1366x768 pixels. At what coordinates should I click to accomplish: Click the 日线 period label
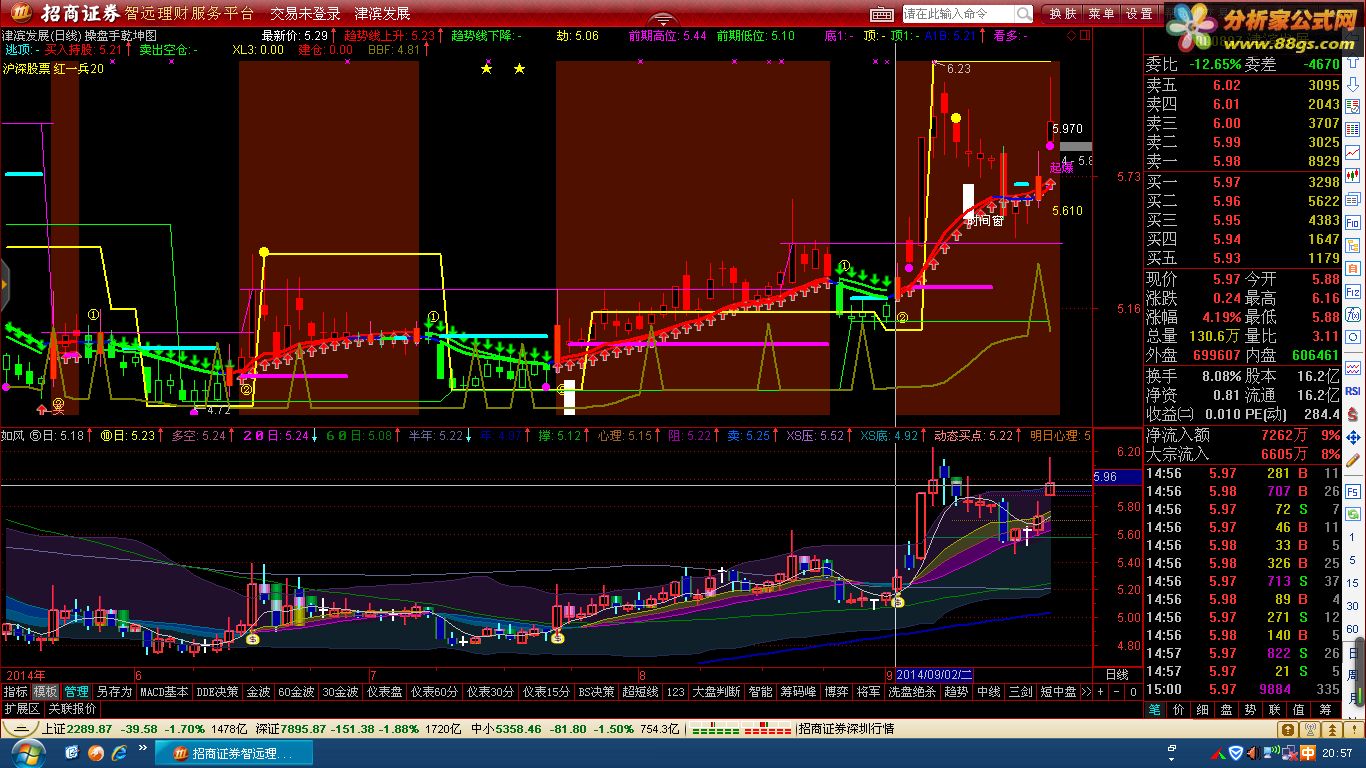[x=1116, y=675]
